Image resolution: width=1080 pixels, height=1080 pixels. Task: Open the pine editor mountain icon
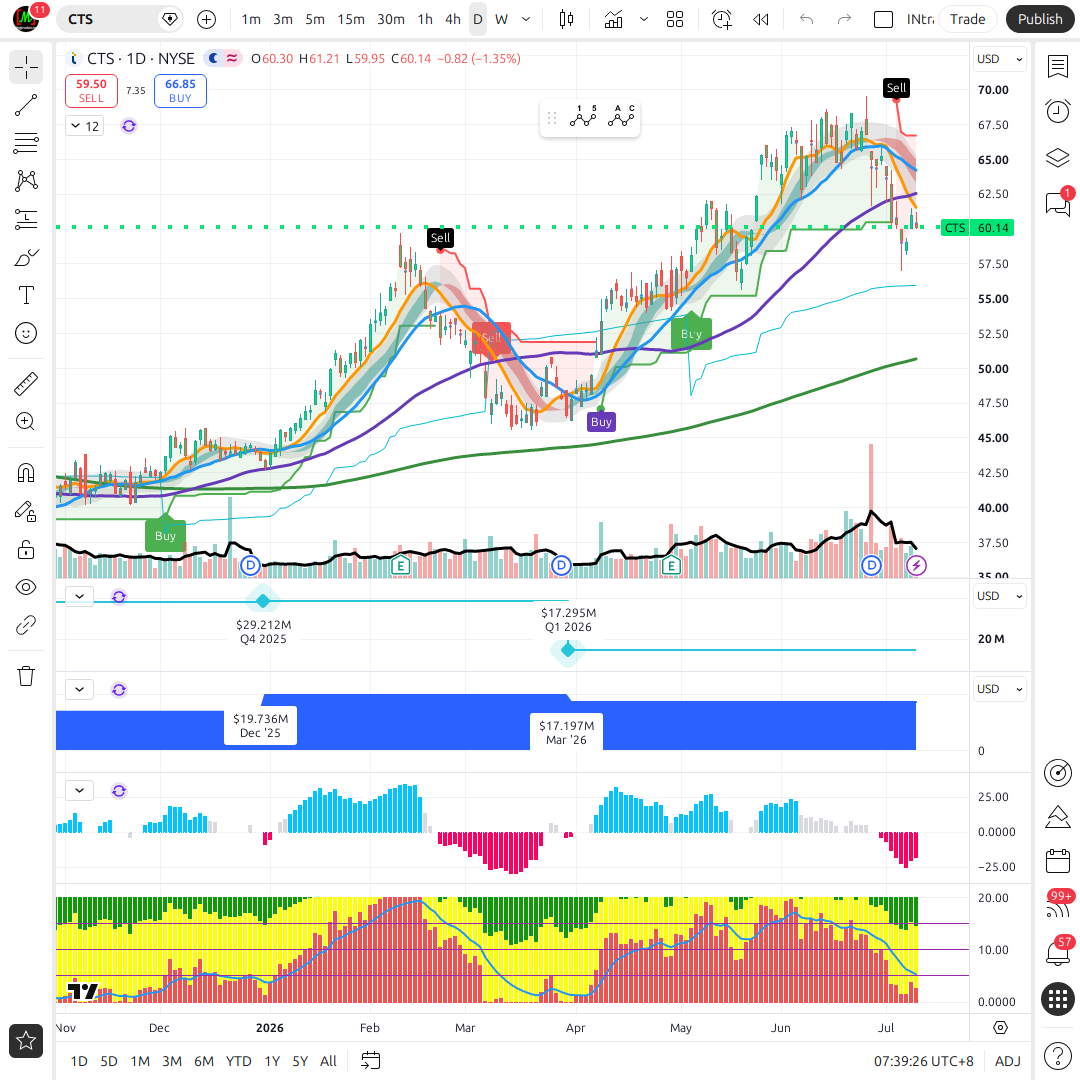(1058, 817)
